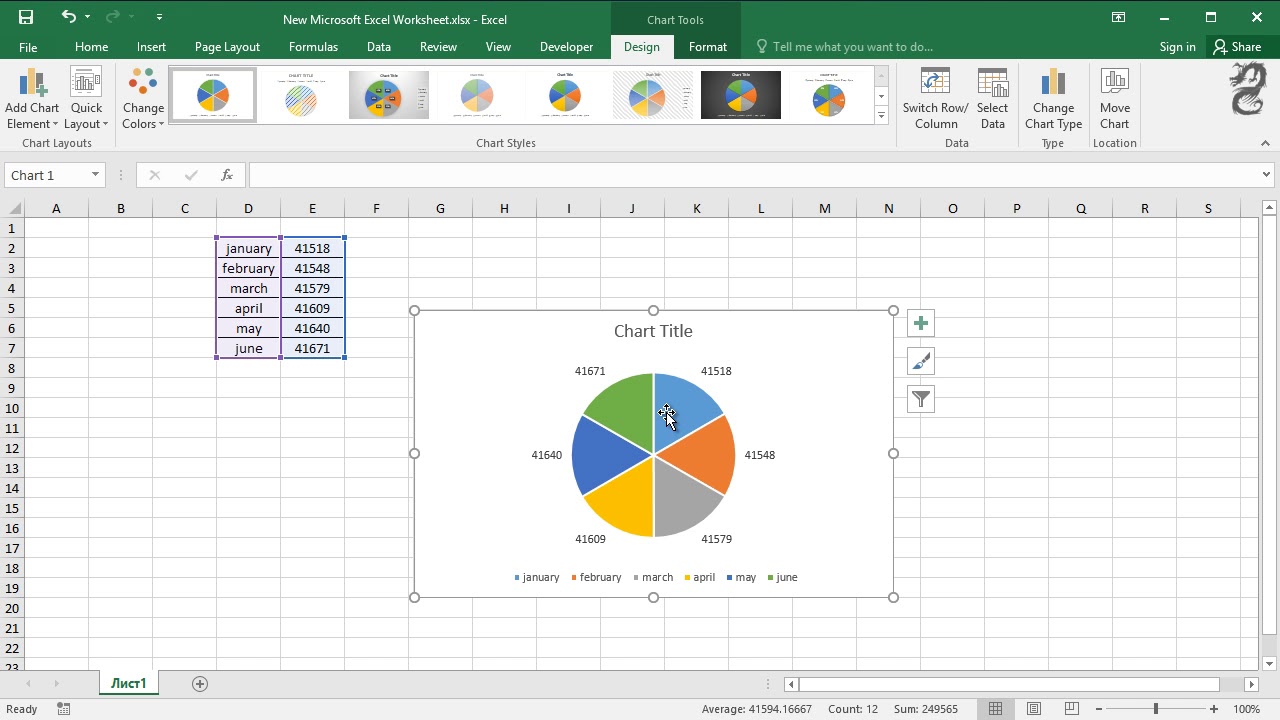Click the cell containing february
Viewport: 1280px width, 720px height.
coord(248,268)
